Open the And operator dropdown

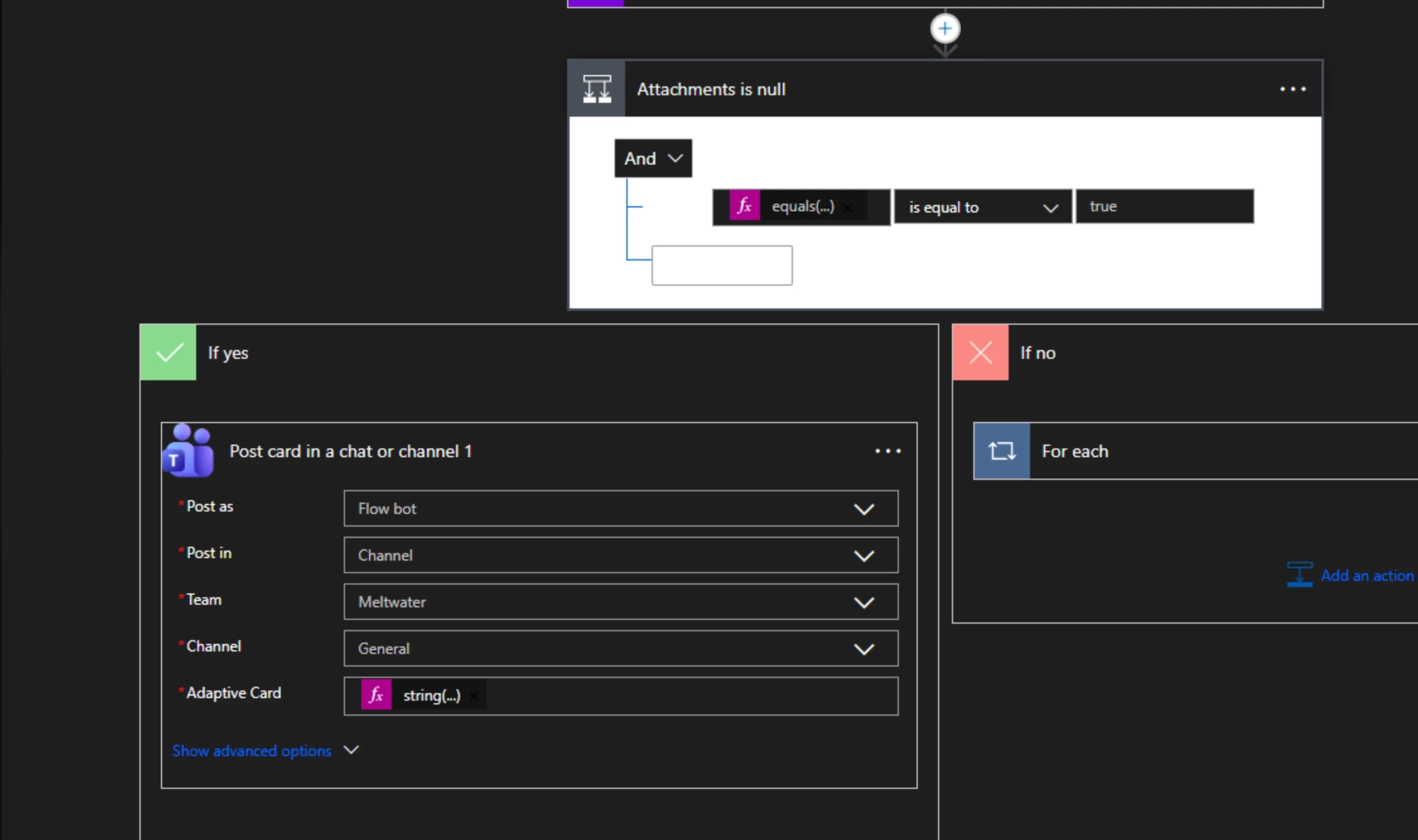[653, 158]
